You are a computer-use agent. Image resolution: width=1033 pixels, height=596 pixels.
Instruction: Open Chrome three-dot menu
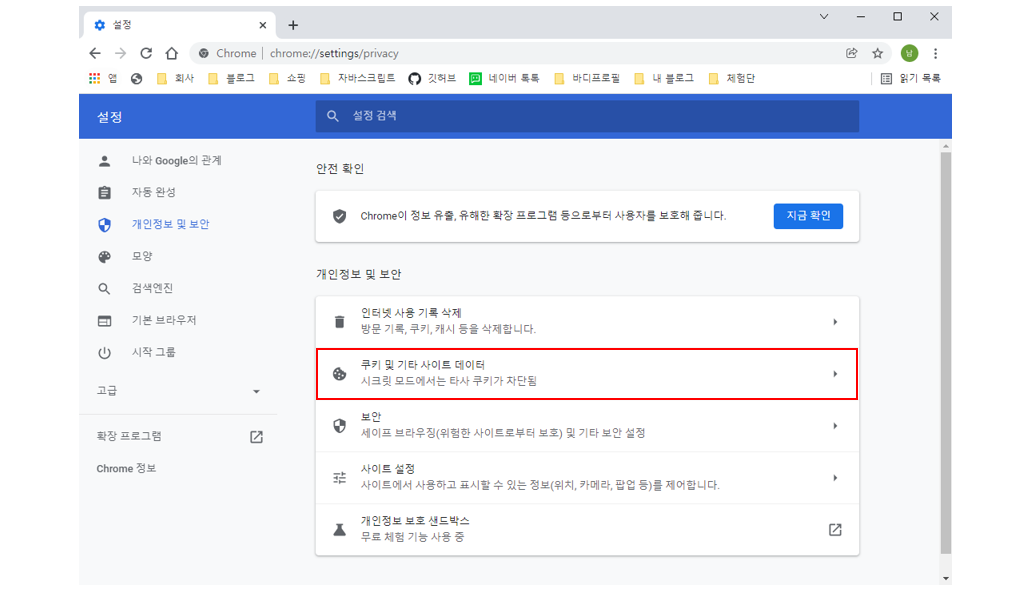[935, 53]
